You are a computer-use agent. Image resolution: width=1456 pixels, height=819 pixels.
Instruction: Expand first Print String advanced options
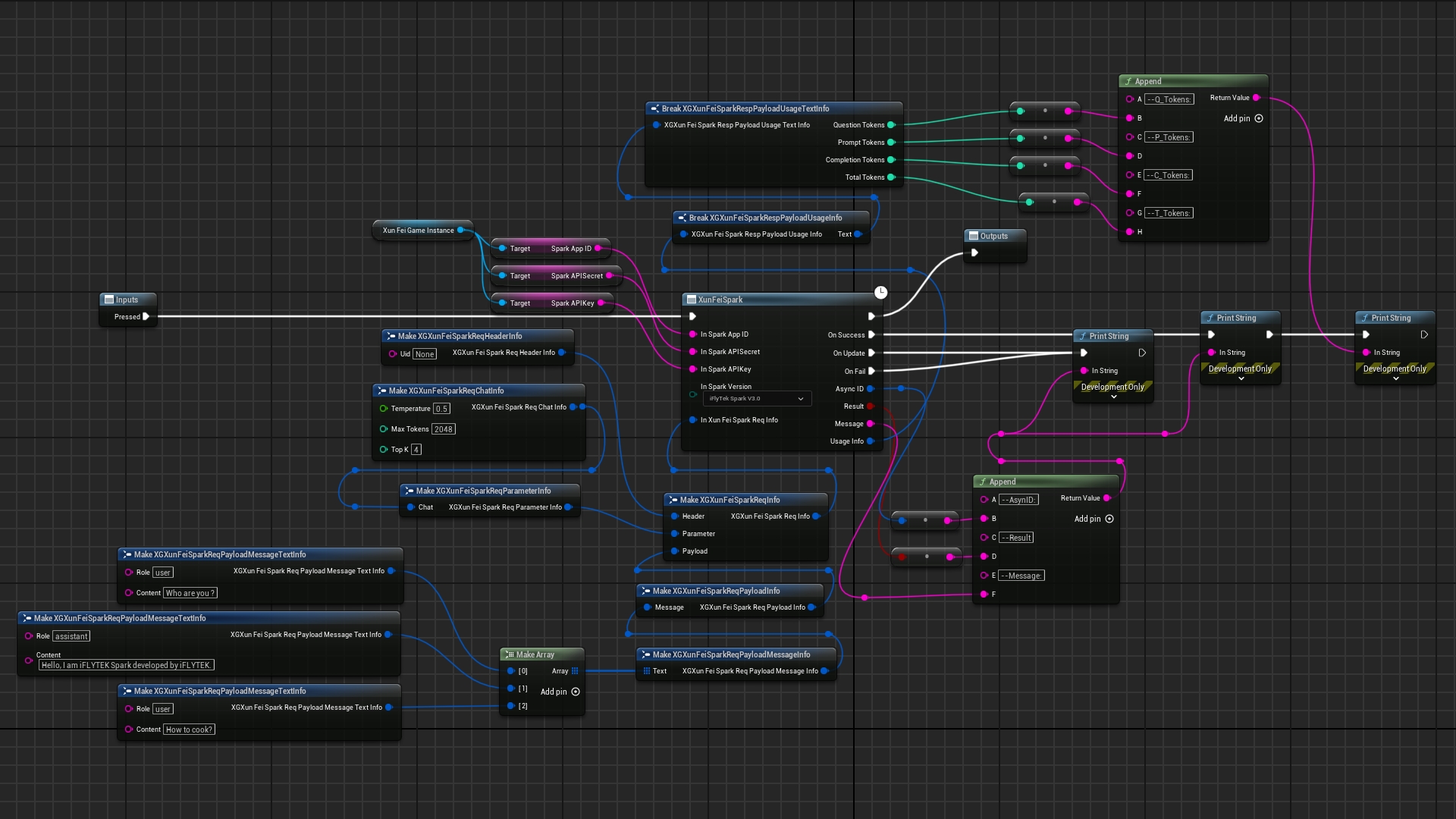pyautogui.click(x=1114, y=397)
